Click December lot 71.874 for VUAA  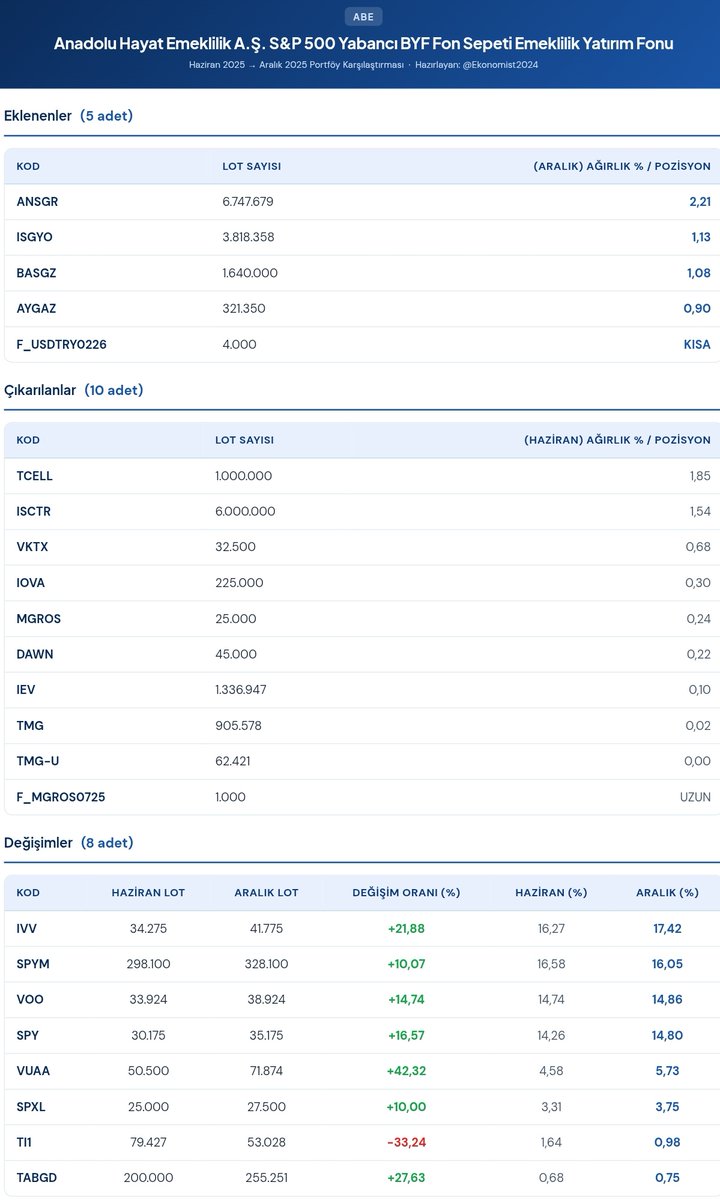266,1071
